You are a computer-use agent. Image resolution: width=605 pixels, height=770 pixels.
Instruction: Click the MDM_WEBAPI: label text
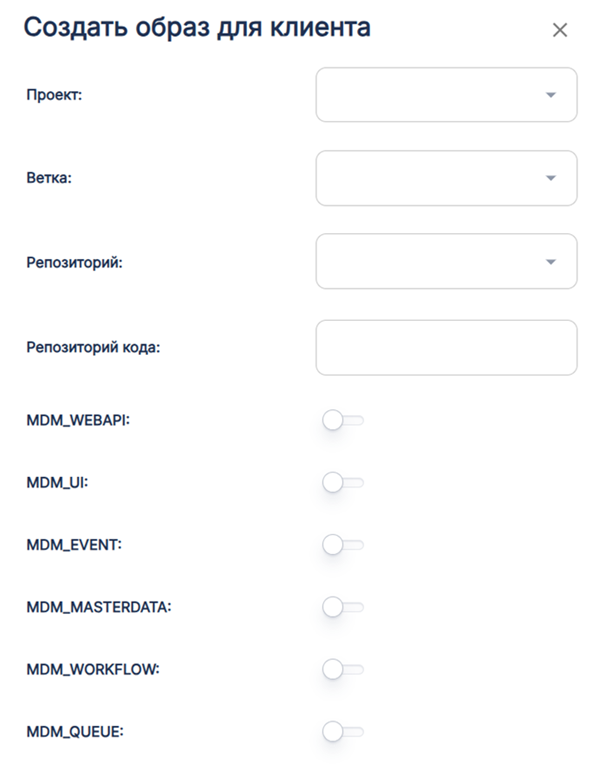pos(79,421)
